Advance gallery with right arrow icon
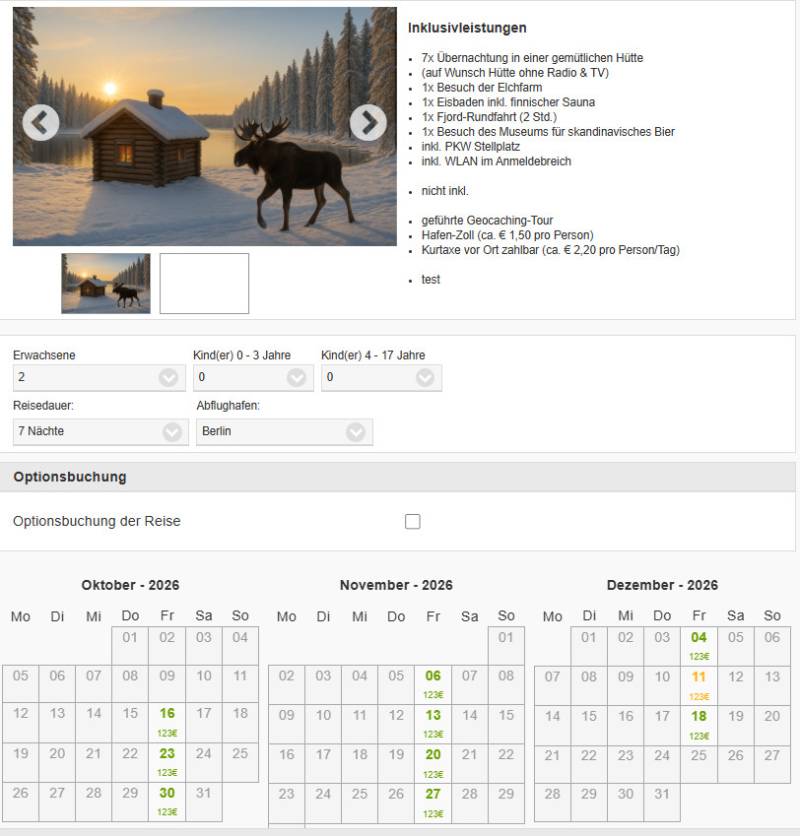Image resolution: width=800 pixels, height=836 pixels. [x=368, y=123]
